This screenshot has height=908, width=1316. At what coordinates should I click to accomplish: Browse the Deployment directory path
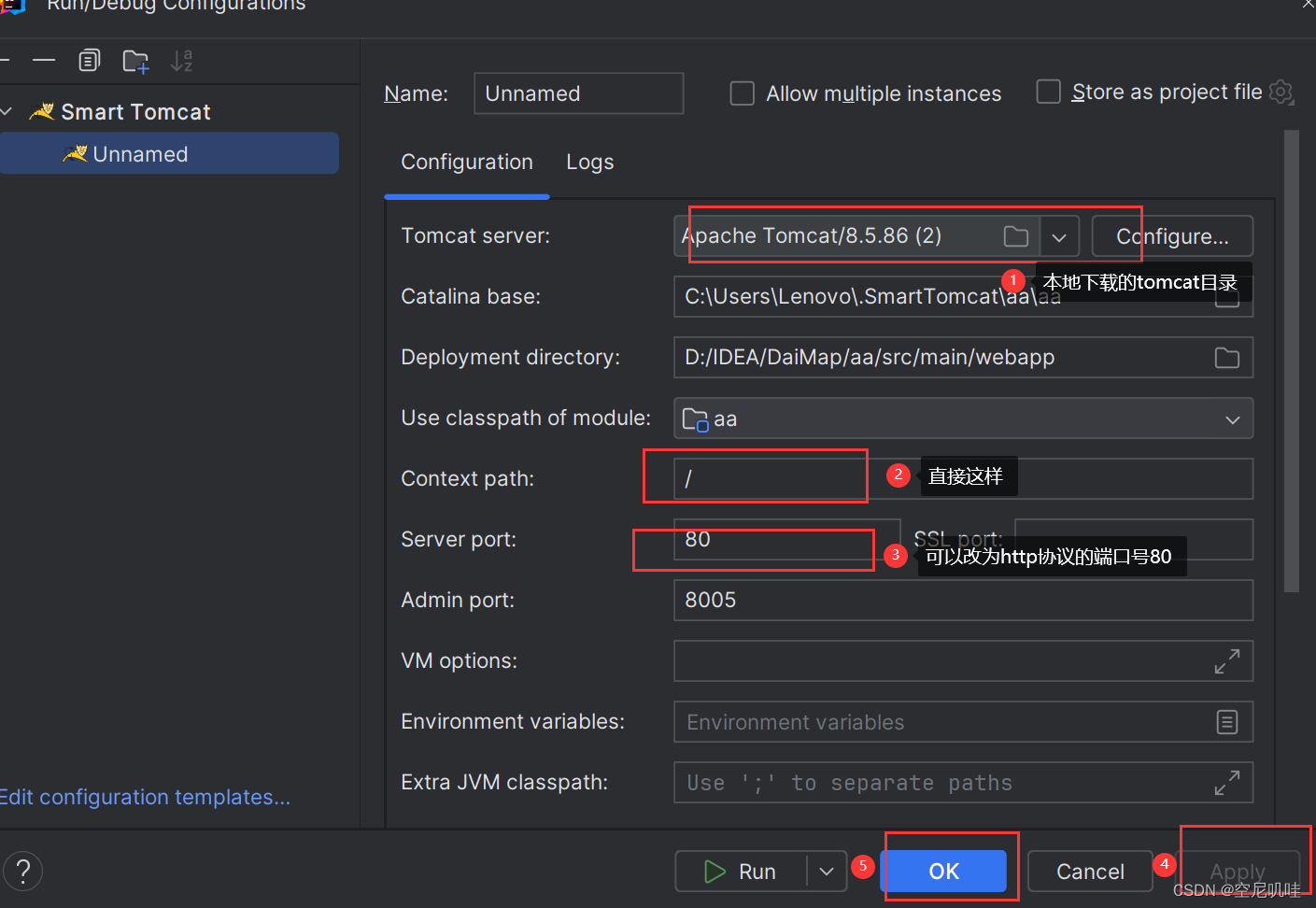pyautogui.click(x=1226, y=357)
